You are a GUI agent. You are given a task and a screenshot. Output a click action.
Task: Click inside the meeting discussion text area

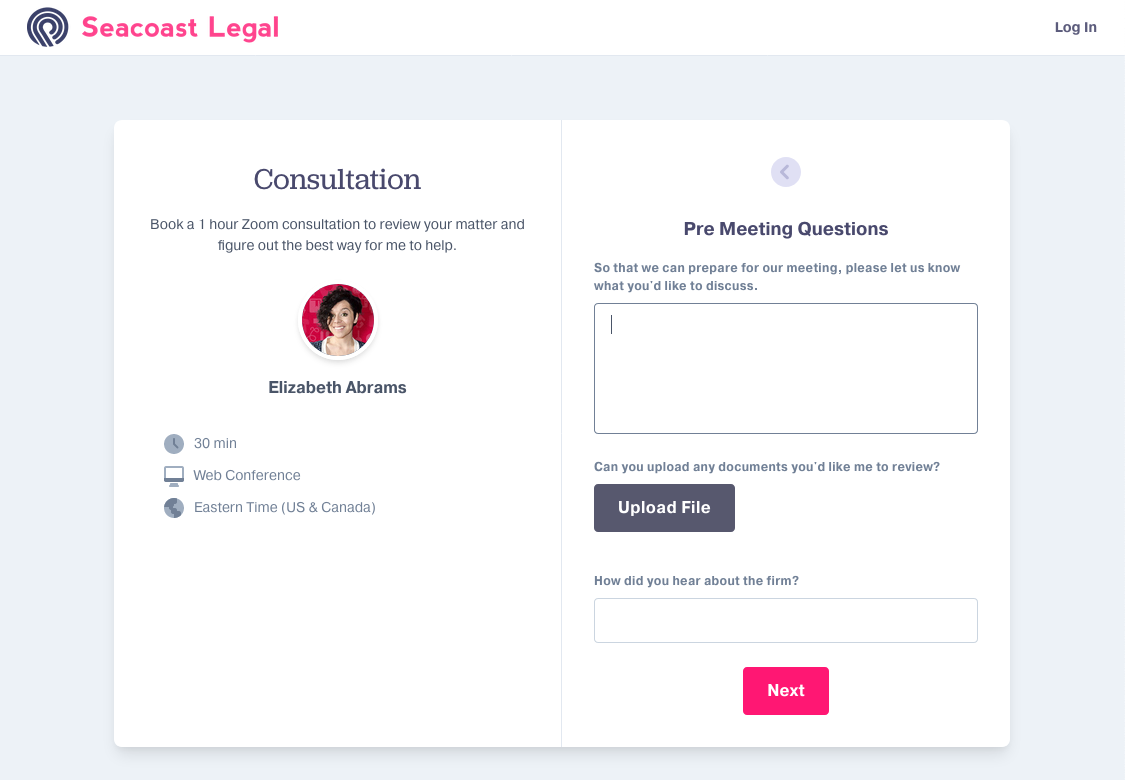click(x=786, y=368)
